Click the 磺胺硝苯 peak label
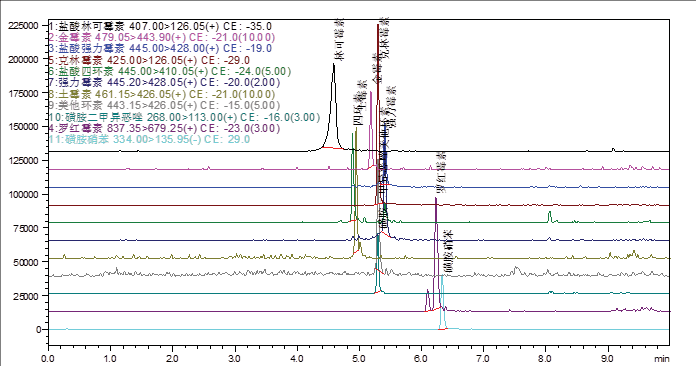 click(x=449, y=253)
